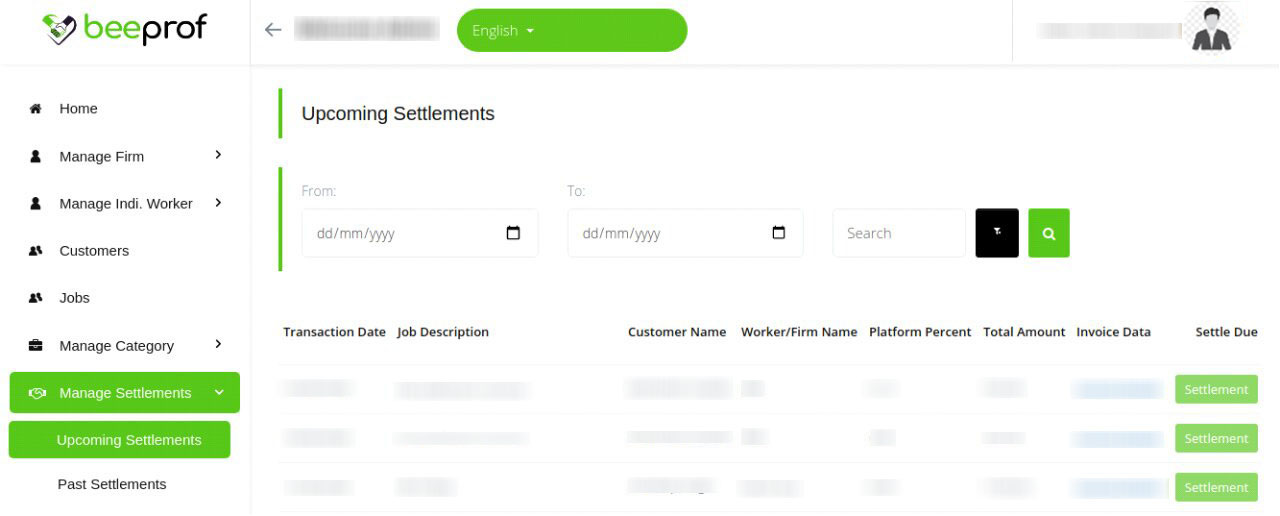
Task: Click the first row Settlement button
Action: click(x=1216, y=390)
